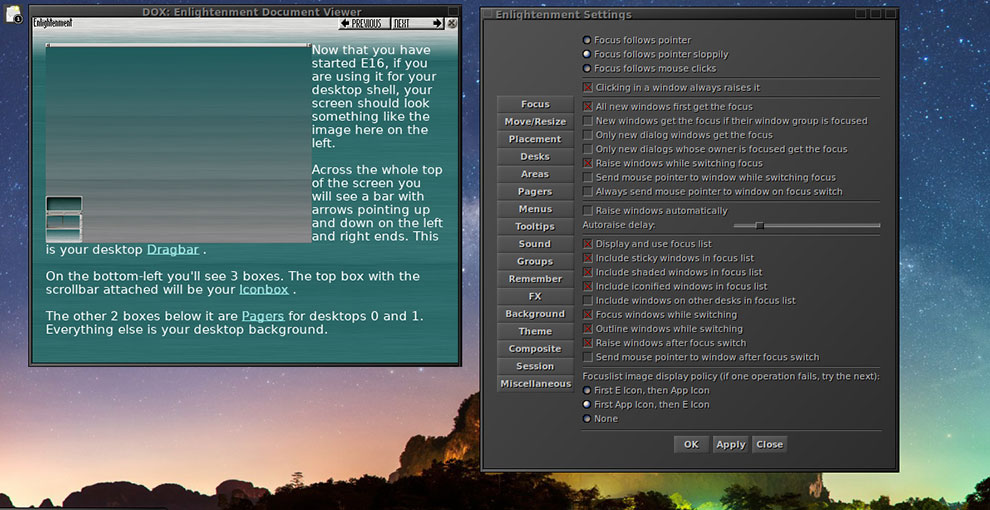Open the Session settings tab
The height and width of the screenshot is (510, 990).
pyautogui.click(x=535, y=366)
